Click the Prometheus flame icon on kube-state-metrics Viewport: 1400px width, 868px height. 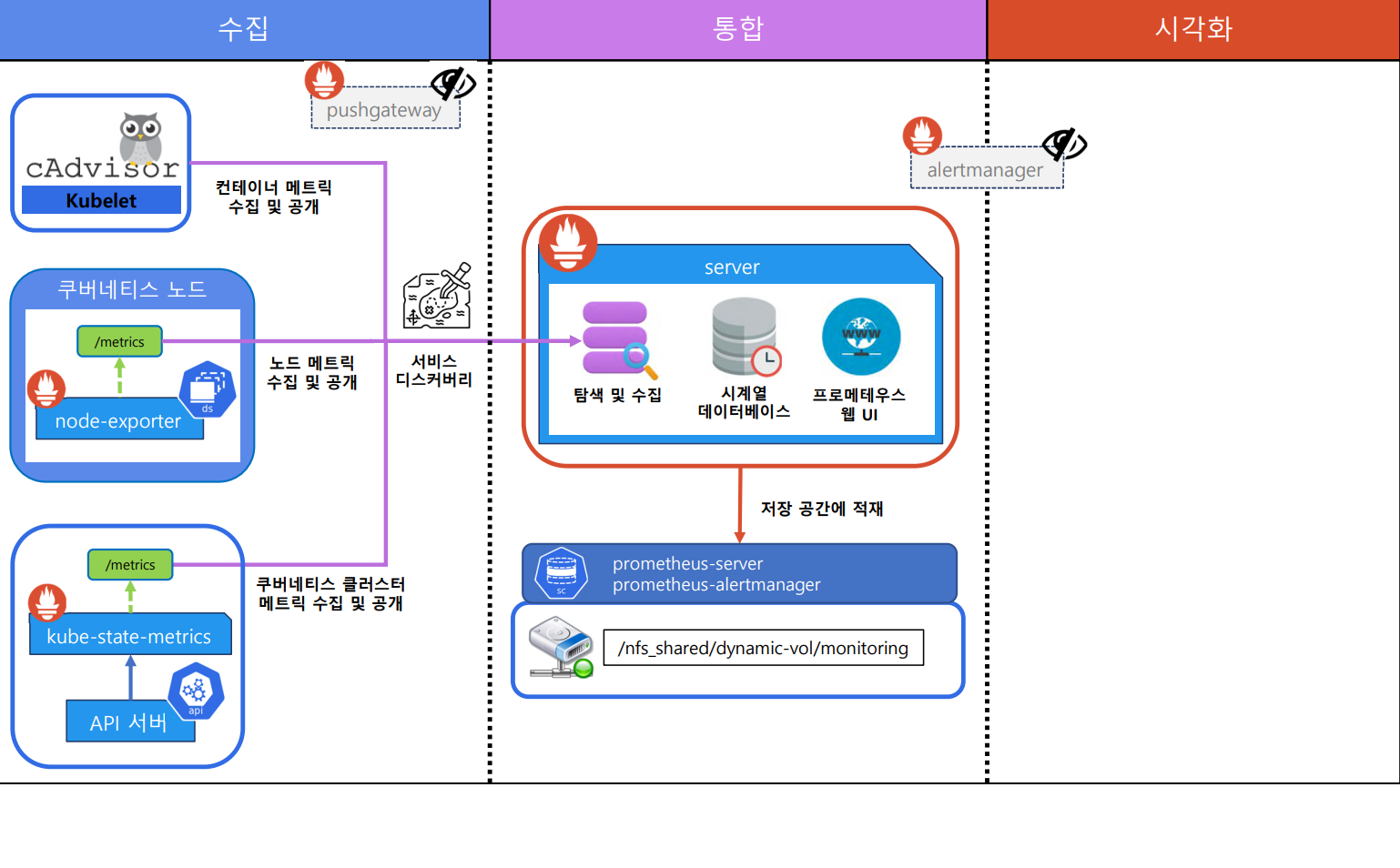click(x=47, y=602)
